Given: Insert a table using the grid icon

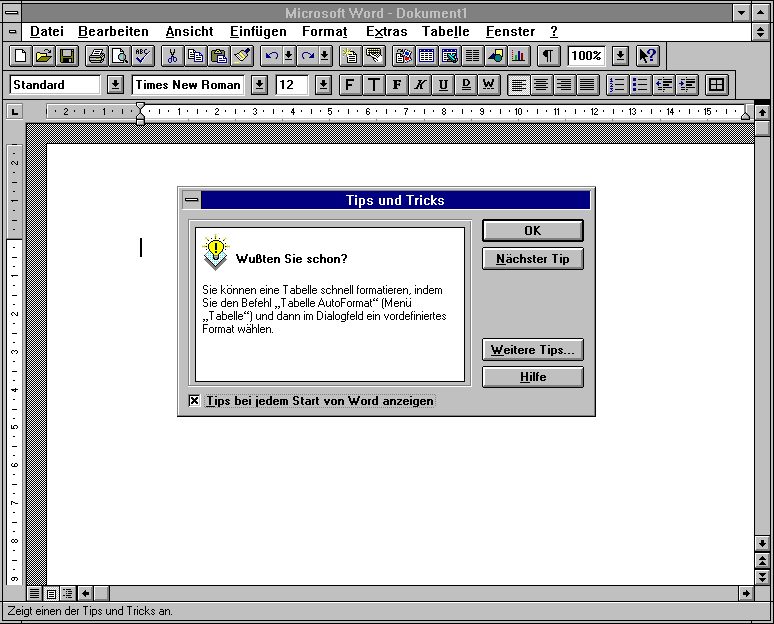Looking at the screenshot, I should click(426, 56).
